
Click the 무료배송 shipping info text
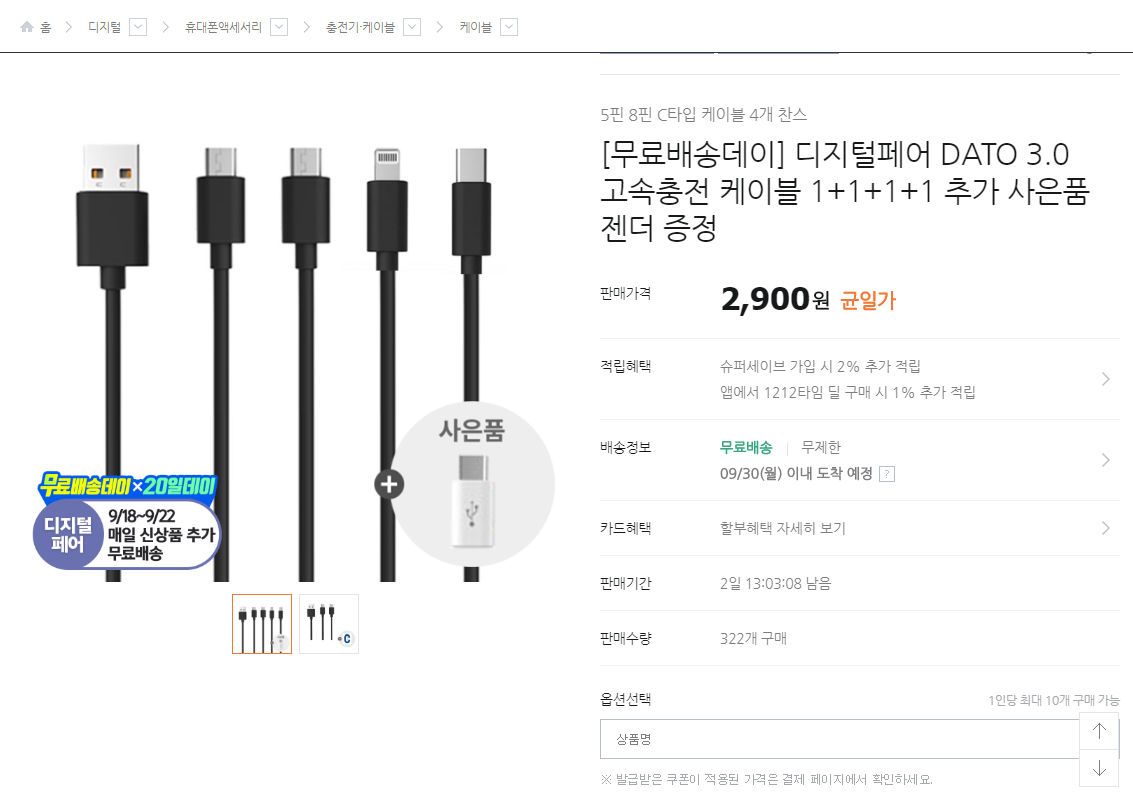point(746,447)
